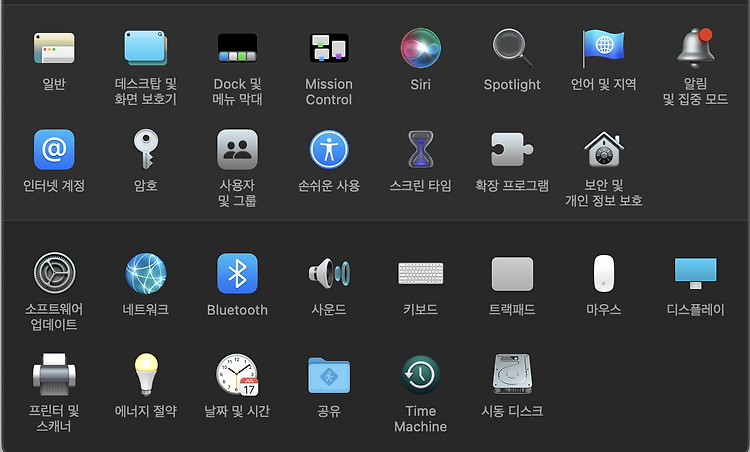Open 공유 sharing folder icon
The width and height of the screenshot is (750, 452).
click(329, 375)
